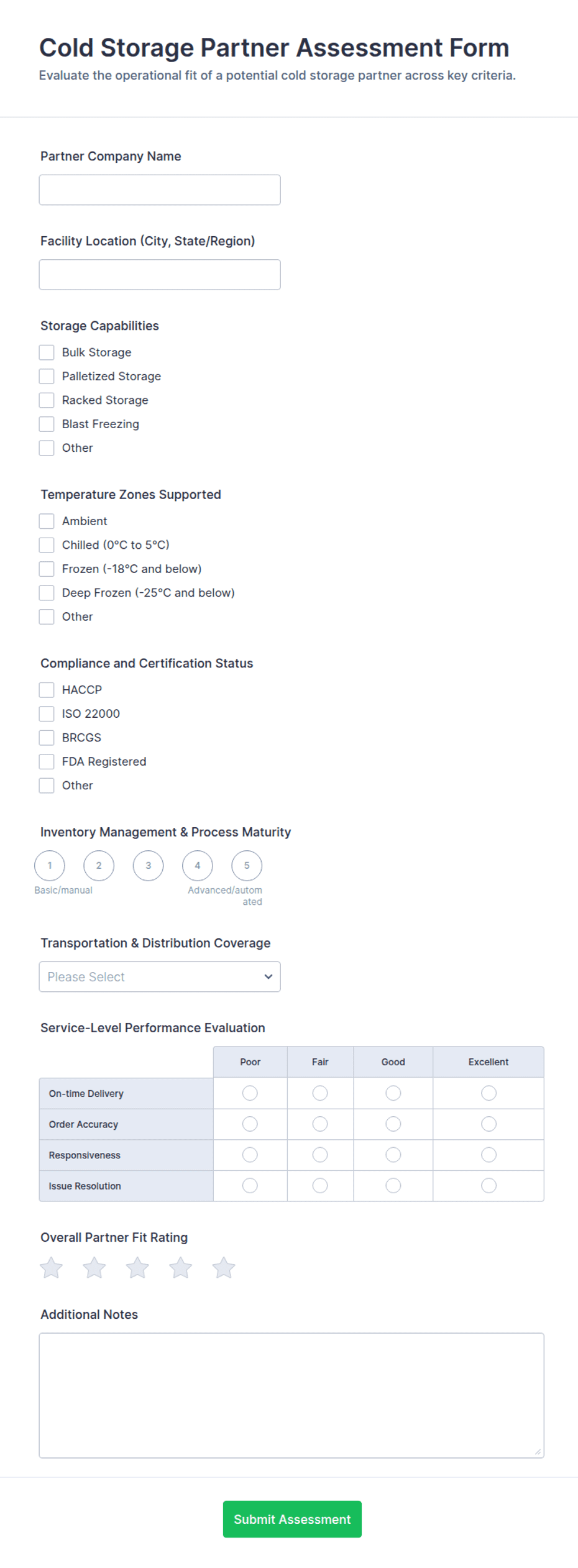578x1568 pixels.
Task: Rate Issue Resolution as Poor
Action: pyautogui.click(x=249, y=1186)
